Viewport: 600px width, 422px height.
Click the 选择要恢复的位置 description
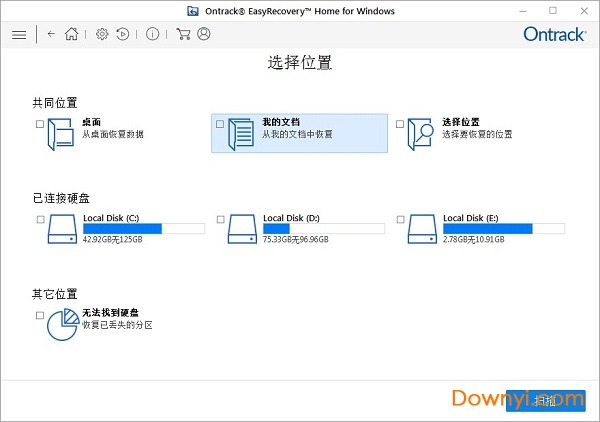click(477, 134)
